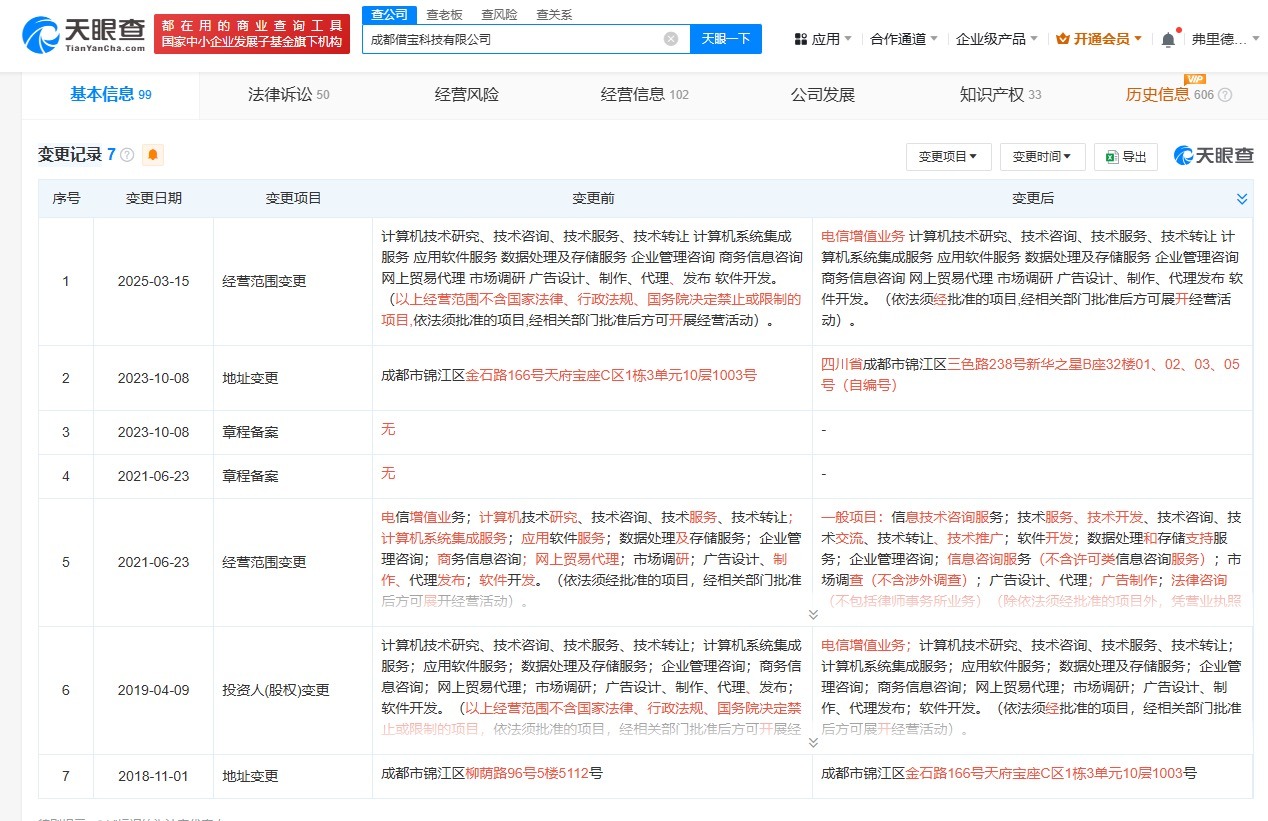This screenshot has width=1268, height=821.
Task: Click the clear (×) icon in search box
Action: click(670, 38)
